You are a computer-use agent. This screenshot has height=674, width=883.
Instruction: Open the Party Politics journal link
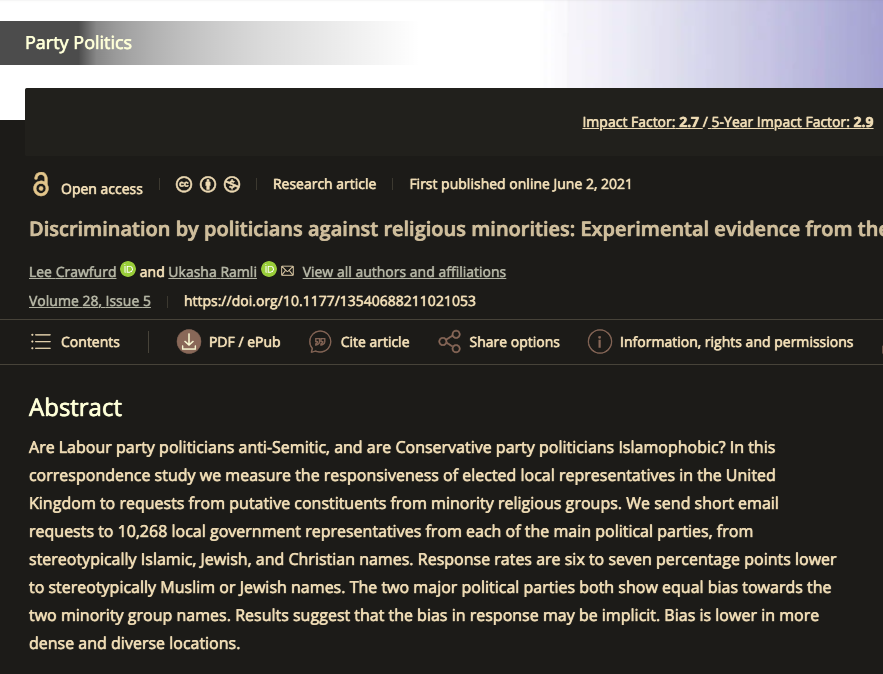click(78, 43)
